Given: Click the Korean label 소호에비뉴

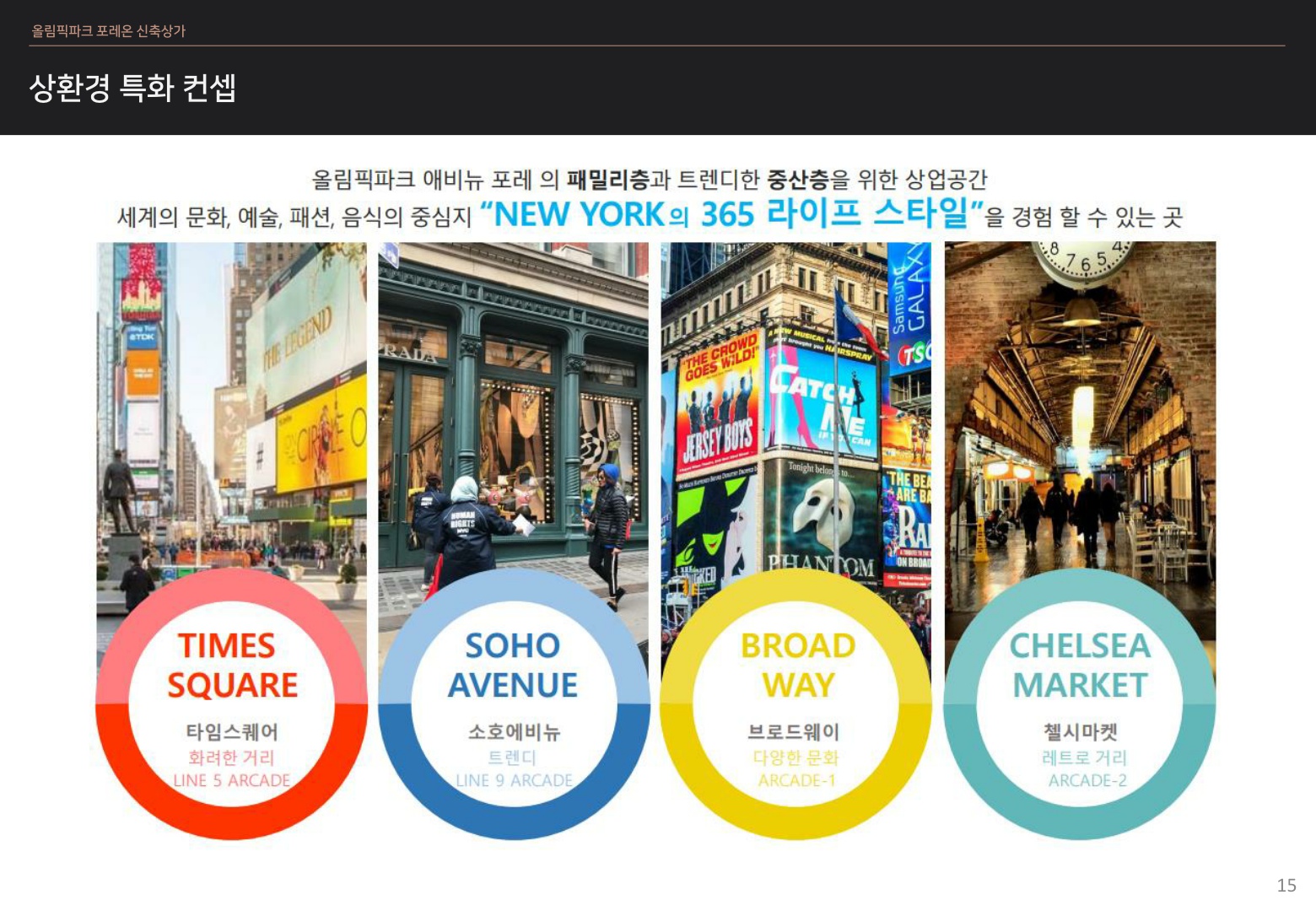Looking at the screenshot, I should (x=514, y=732).
